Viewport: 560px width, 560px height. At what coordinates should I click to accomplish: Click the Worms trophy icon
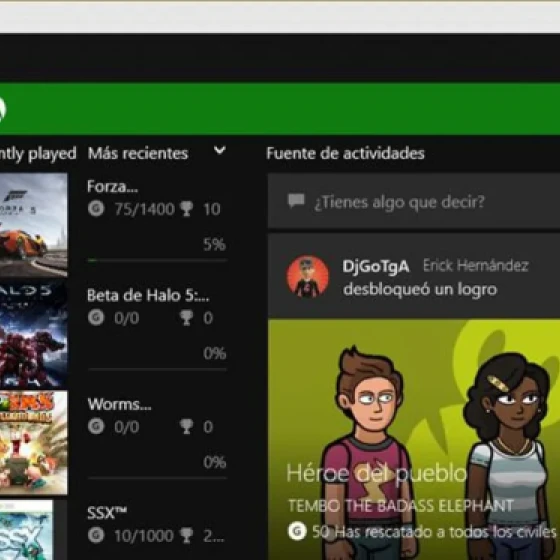click(186, 426)
